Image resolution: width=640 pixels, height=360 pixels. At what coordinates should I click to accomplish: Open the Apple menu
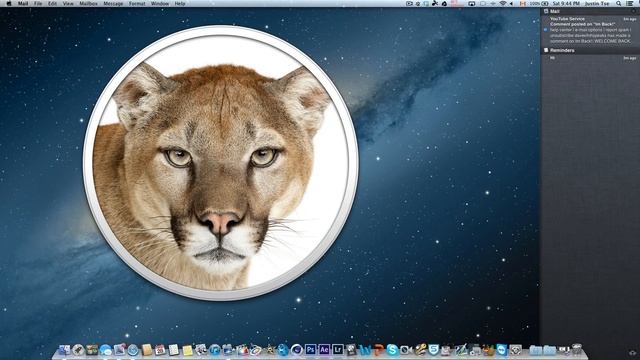(9, 3)
